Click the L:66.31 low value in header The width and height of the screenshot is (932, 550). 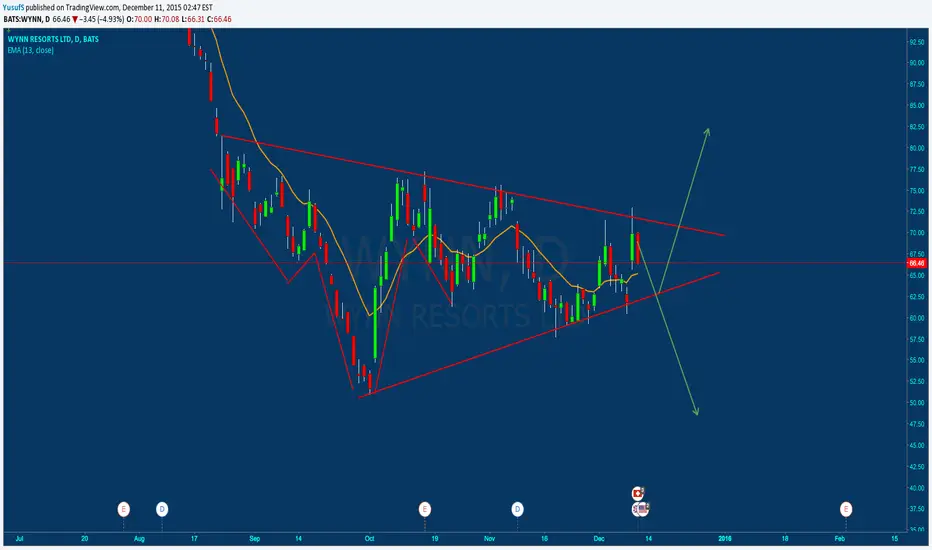coord(193,19)
